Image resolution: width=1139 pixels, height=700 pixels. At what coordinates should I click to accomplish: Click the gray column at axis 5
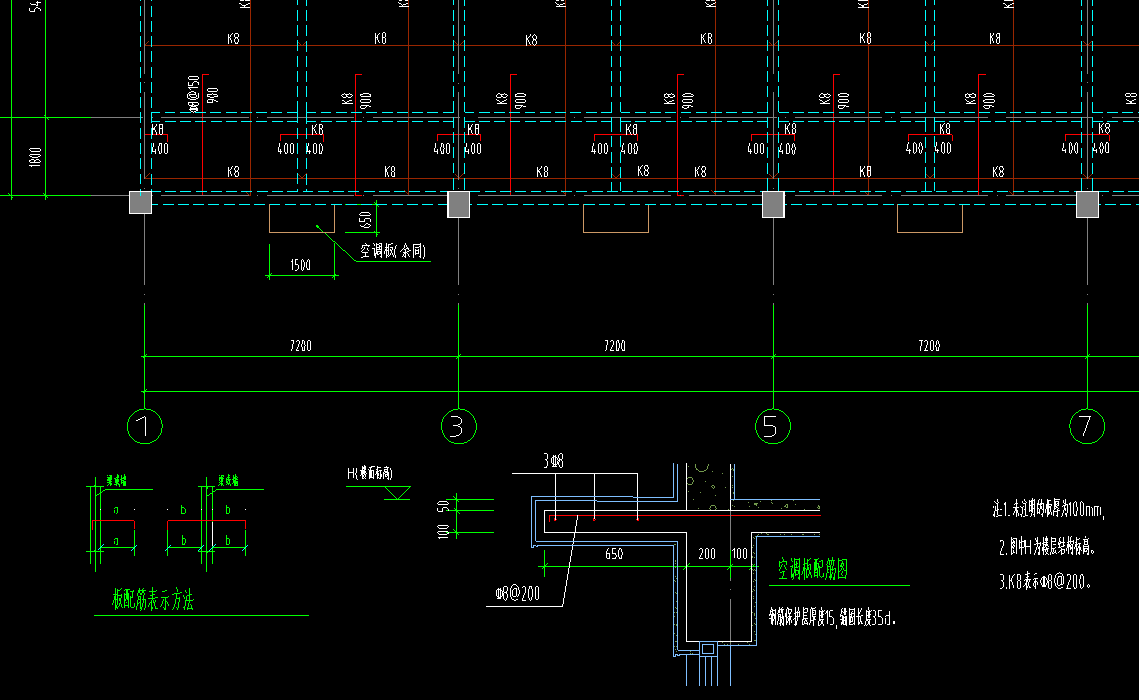click(773, 204)
